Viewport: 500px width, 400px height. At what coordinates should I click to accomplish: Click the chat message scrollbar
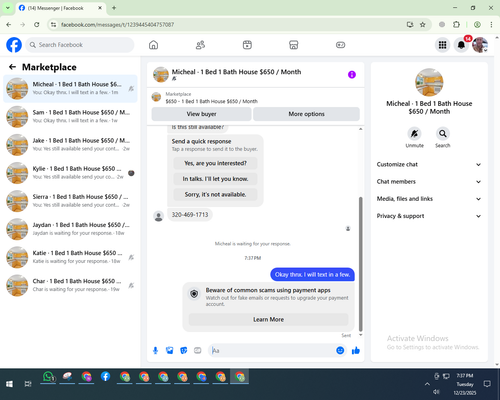click(360, 264)
